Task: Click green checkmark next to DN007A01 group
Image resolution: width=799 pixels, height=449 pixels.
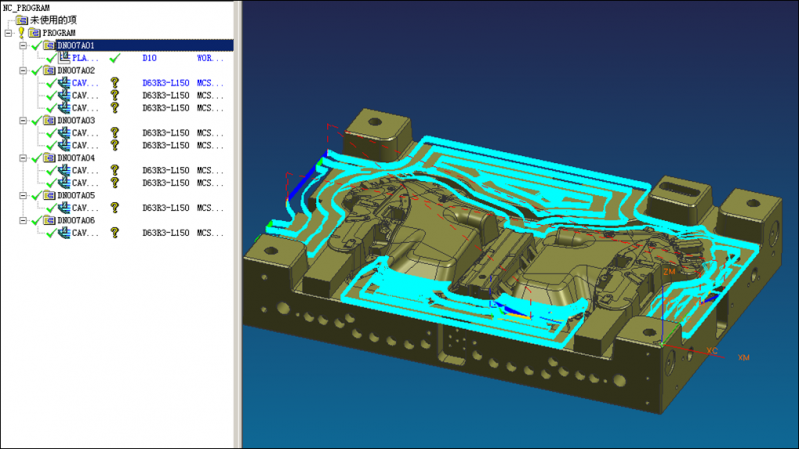Action: [37, 46]
